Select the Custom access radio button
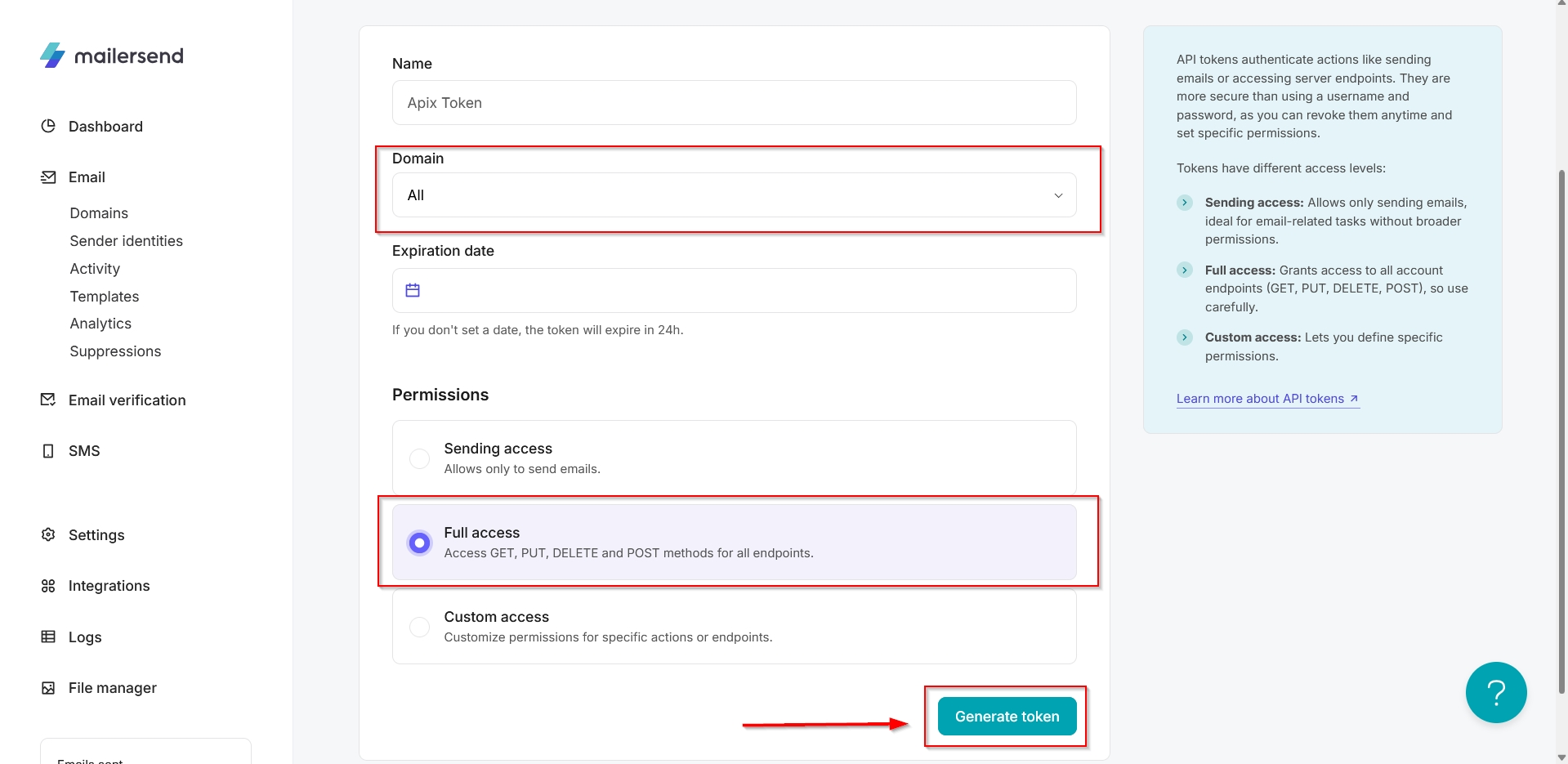Image resolution: width=1568 pixels, height=764 pixels. (419, 627)
